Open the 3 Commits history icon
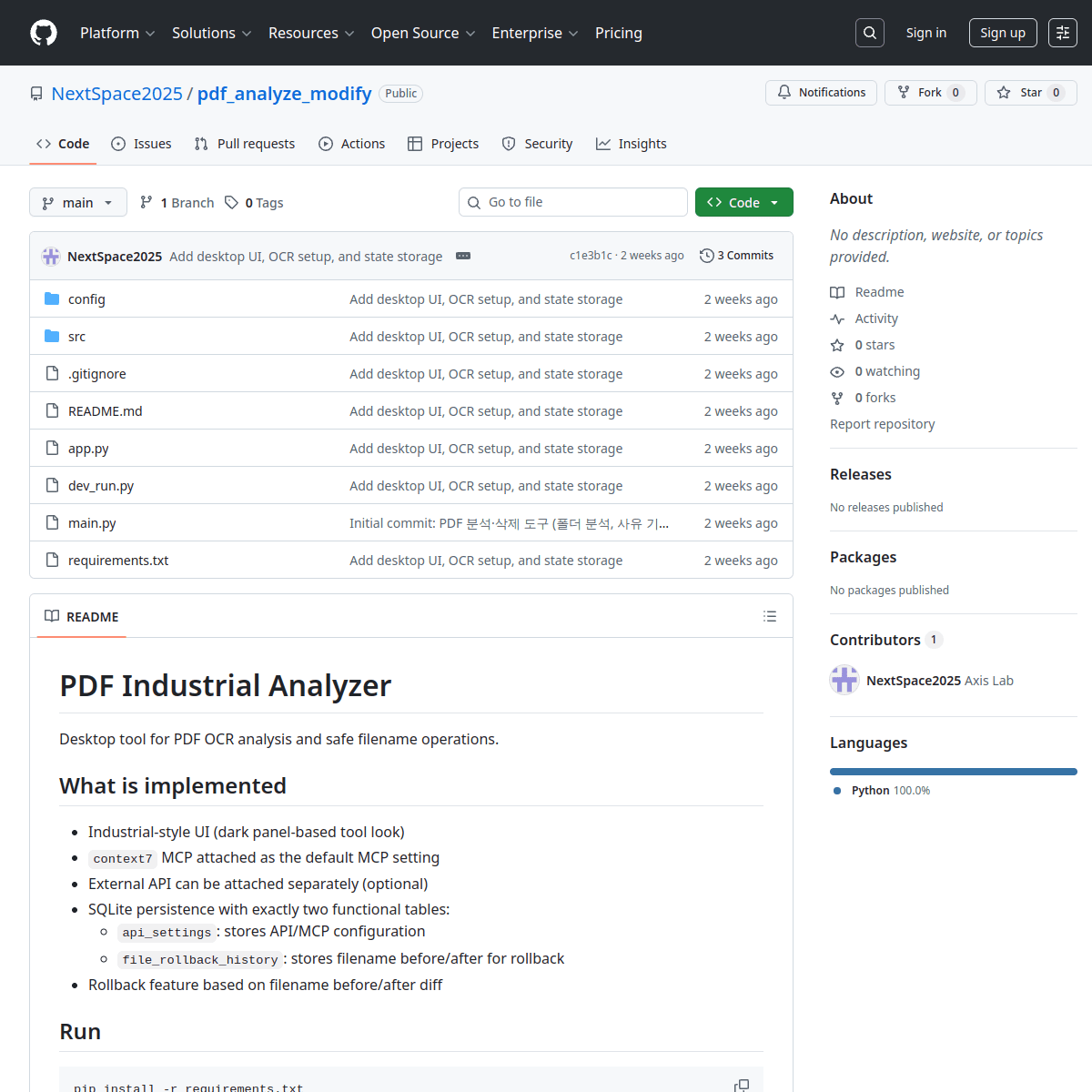 coord(706,256)
